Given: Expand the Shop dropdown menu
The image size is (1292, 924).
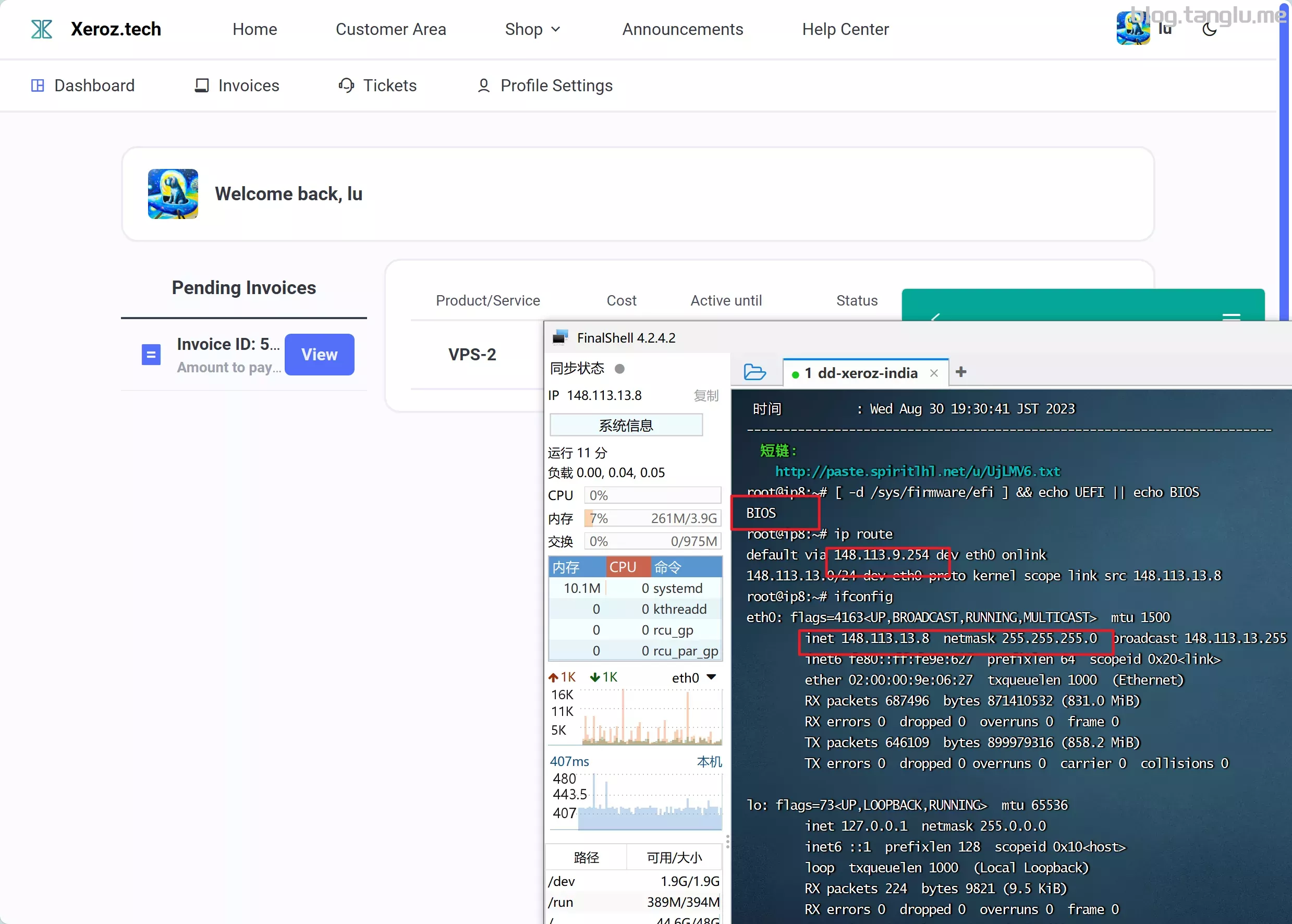Looking at the screenshot, I should click(532, 29).
